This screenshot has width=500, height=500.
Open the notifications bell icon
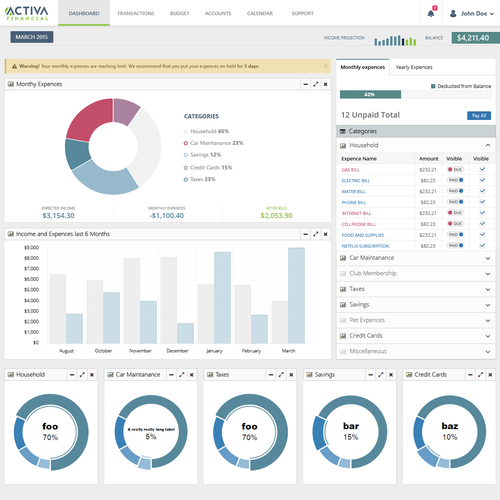click(431, 13)
